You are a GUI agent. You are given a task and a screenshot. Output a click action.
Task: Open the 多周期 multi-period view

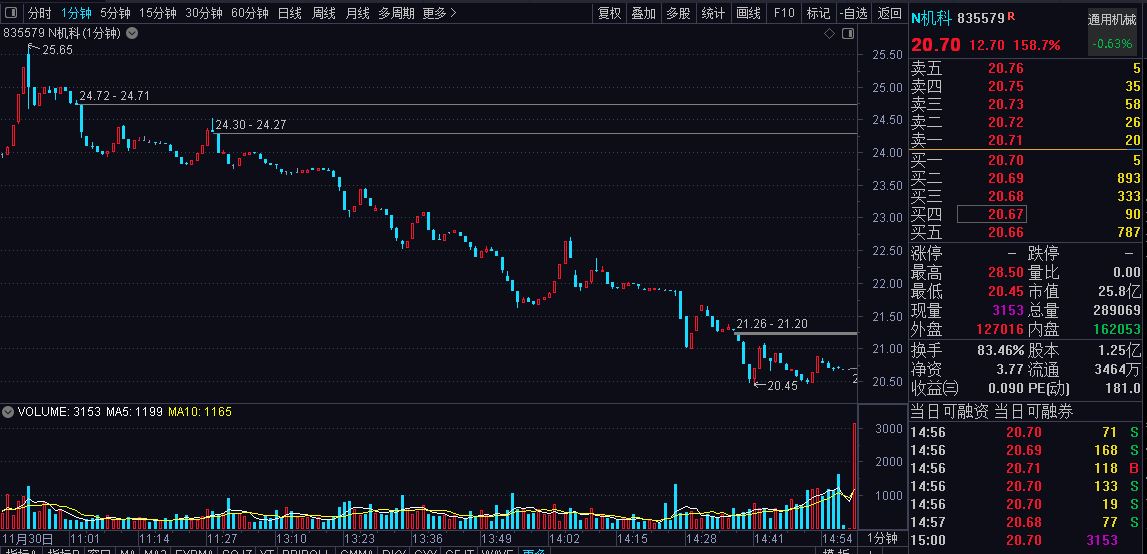click(x=396, y=13)
